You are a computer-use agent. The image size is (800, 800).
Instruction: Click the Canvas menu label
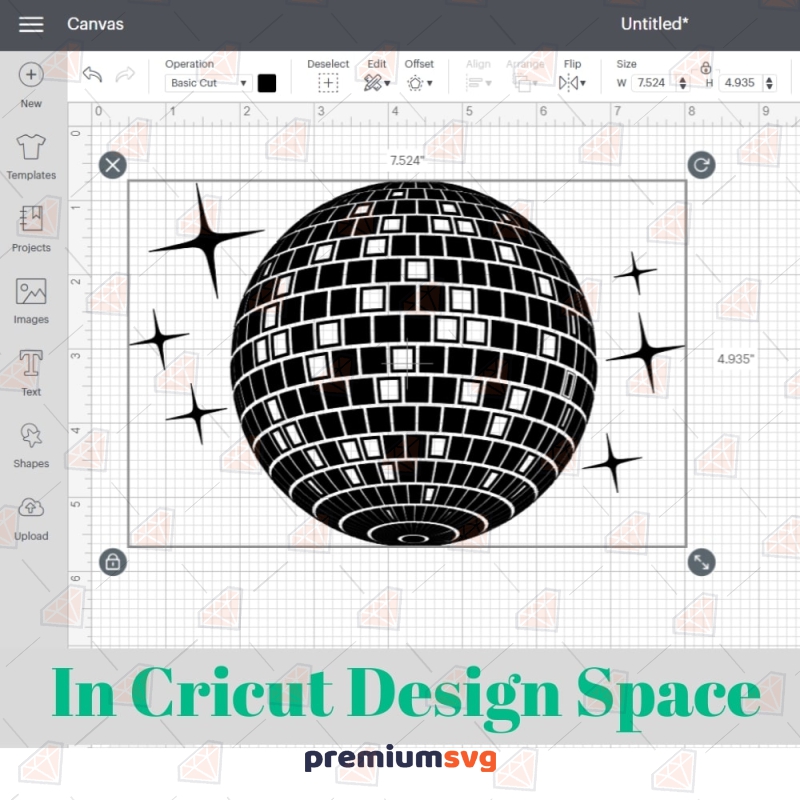tap(95, 24)
